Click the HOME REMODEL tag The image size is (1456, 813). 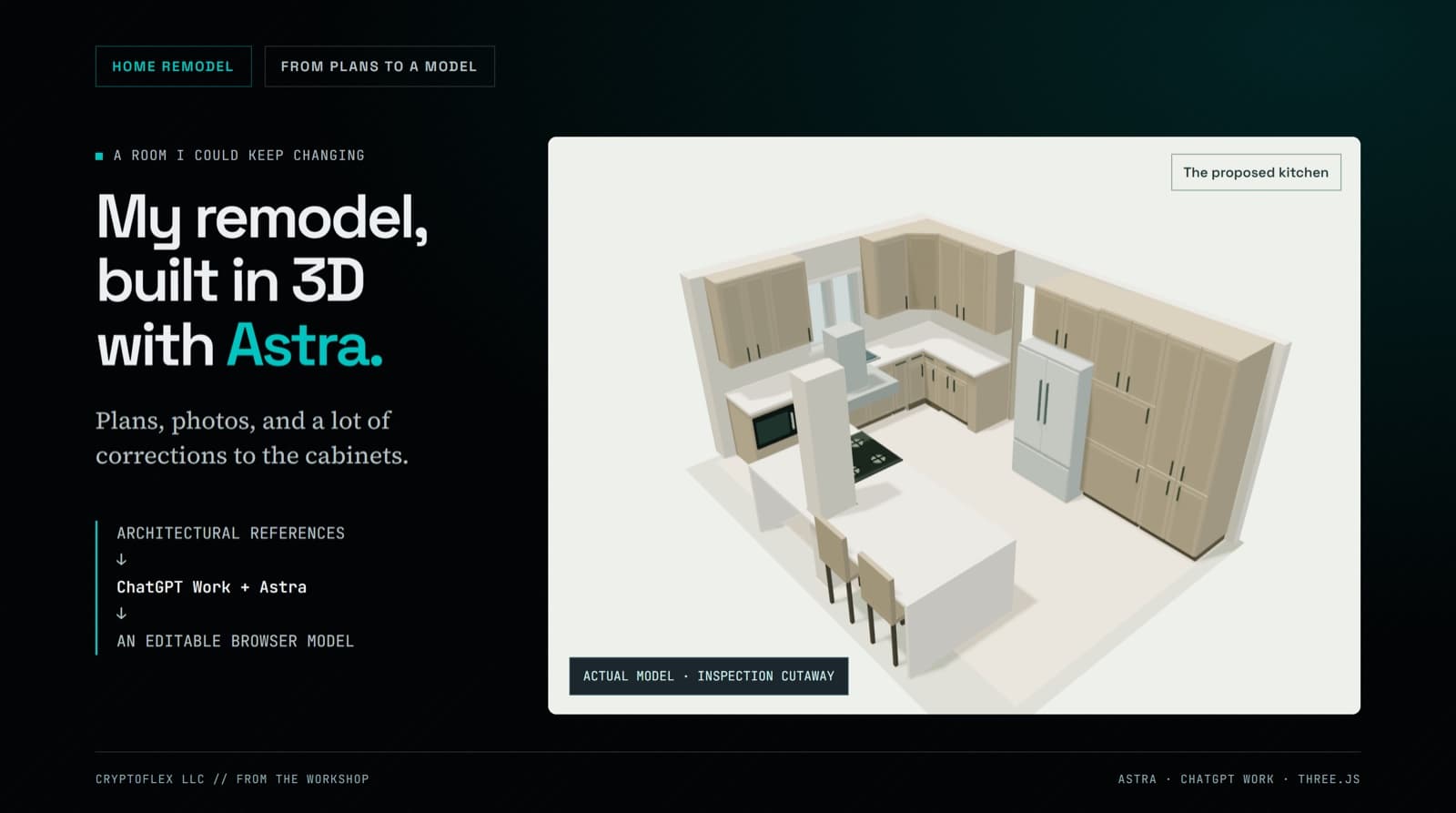[173, 66]
